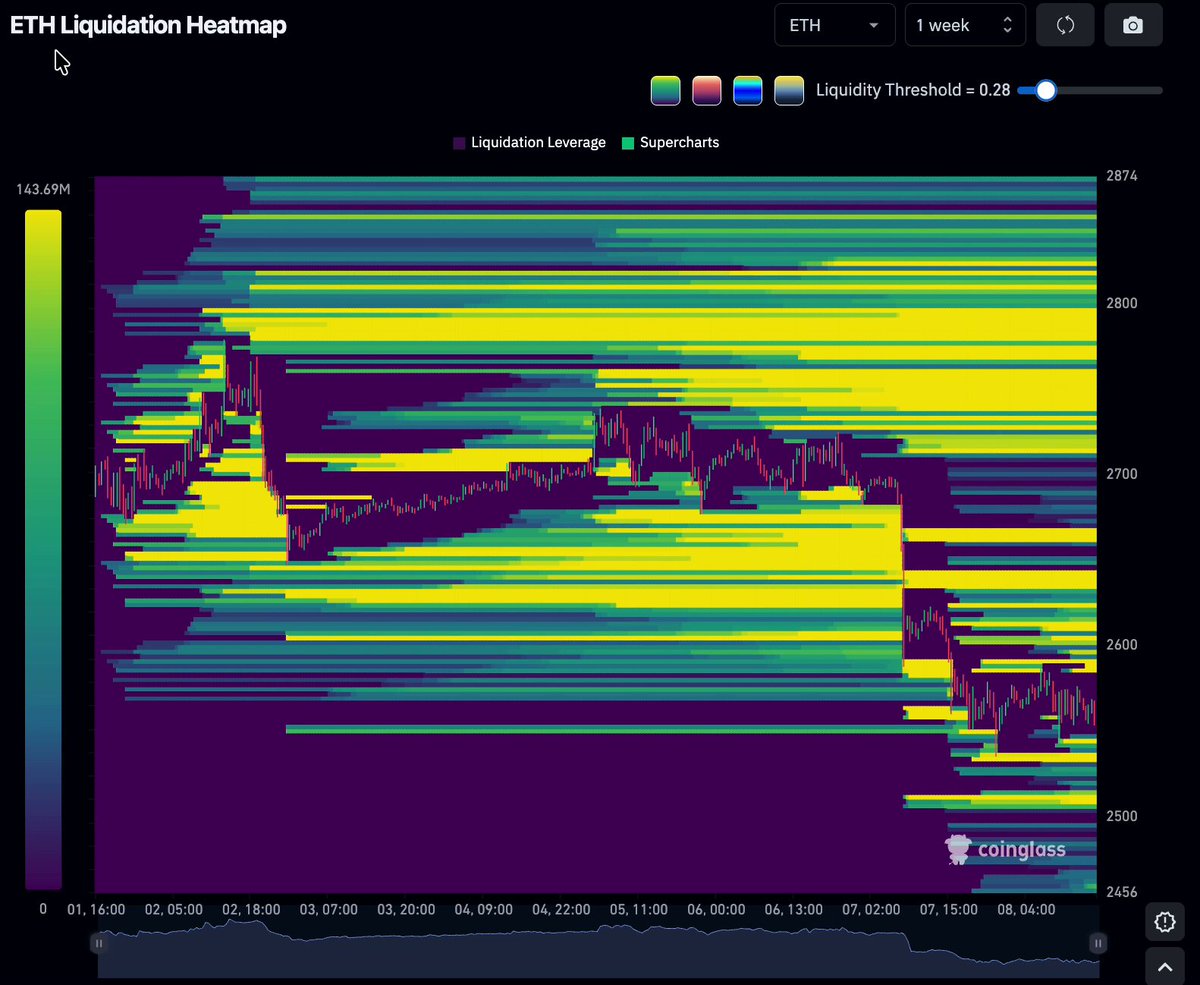Screen dimensions: 1200x985
Task: Select the green-yellow viridis color scheme
Action: [x=665, y=91]
